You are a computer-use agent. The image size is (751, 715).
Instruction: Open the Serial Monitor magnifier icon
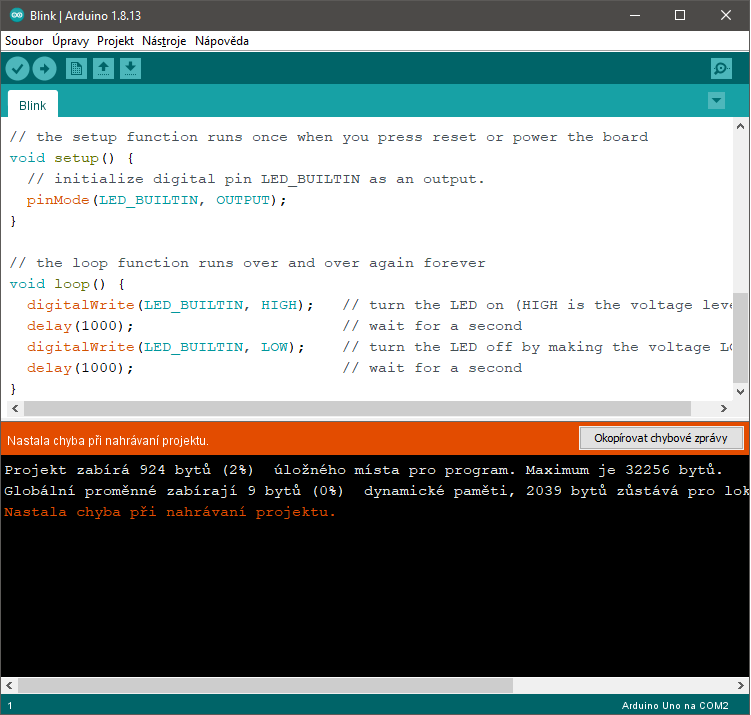click(720, 68)
